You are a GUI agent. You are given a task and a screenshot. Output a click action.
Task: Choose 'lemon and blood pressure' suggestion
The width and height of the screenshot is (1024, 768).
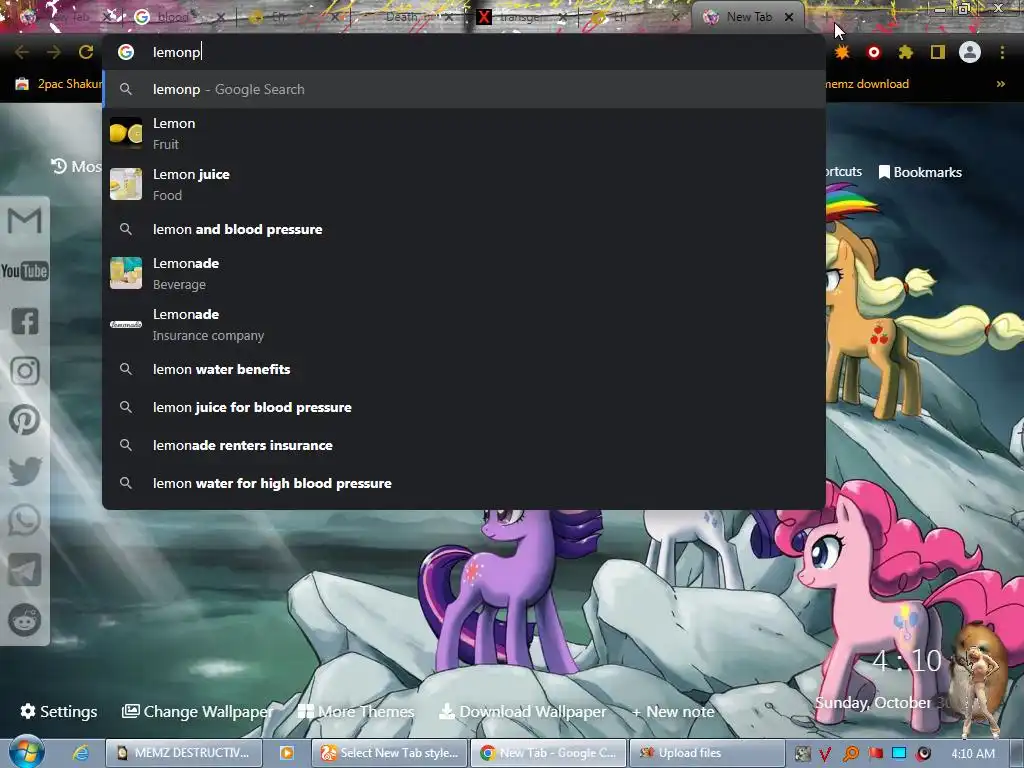(464, 229)
